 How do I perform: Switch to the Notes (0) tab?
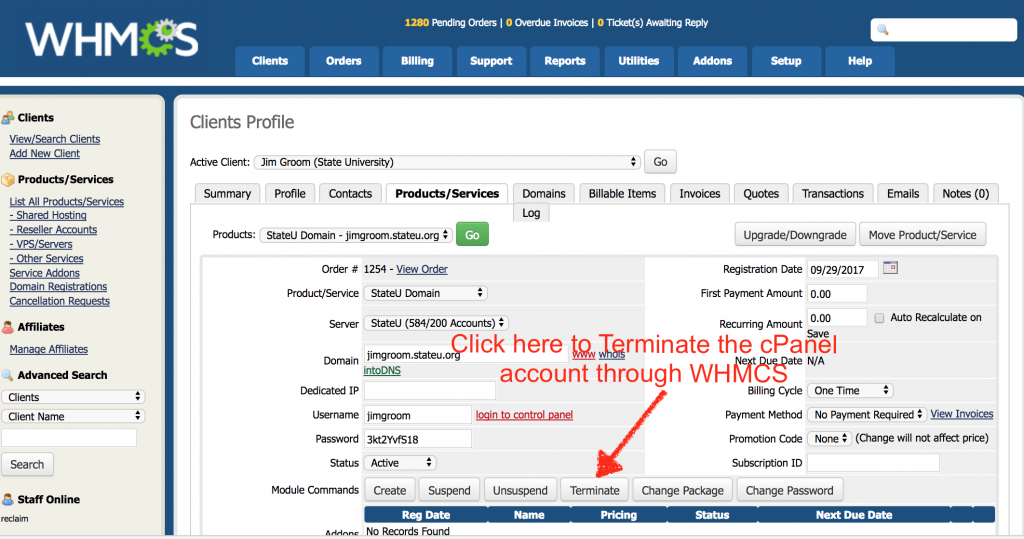tap(966, 193)
